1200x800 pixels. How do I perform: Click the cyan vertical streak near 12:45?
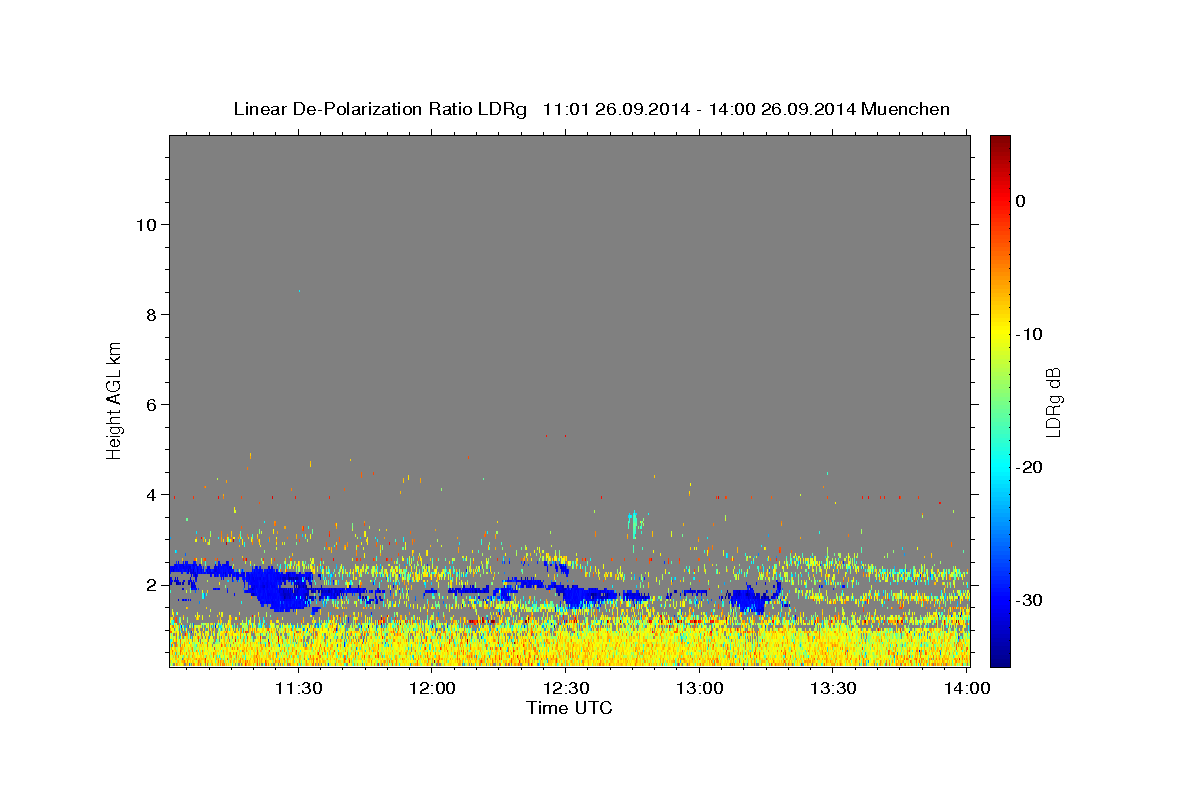pos(632,523)
